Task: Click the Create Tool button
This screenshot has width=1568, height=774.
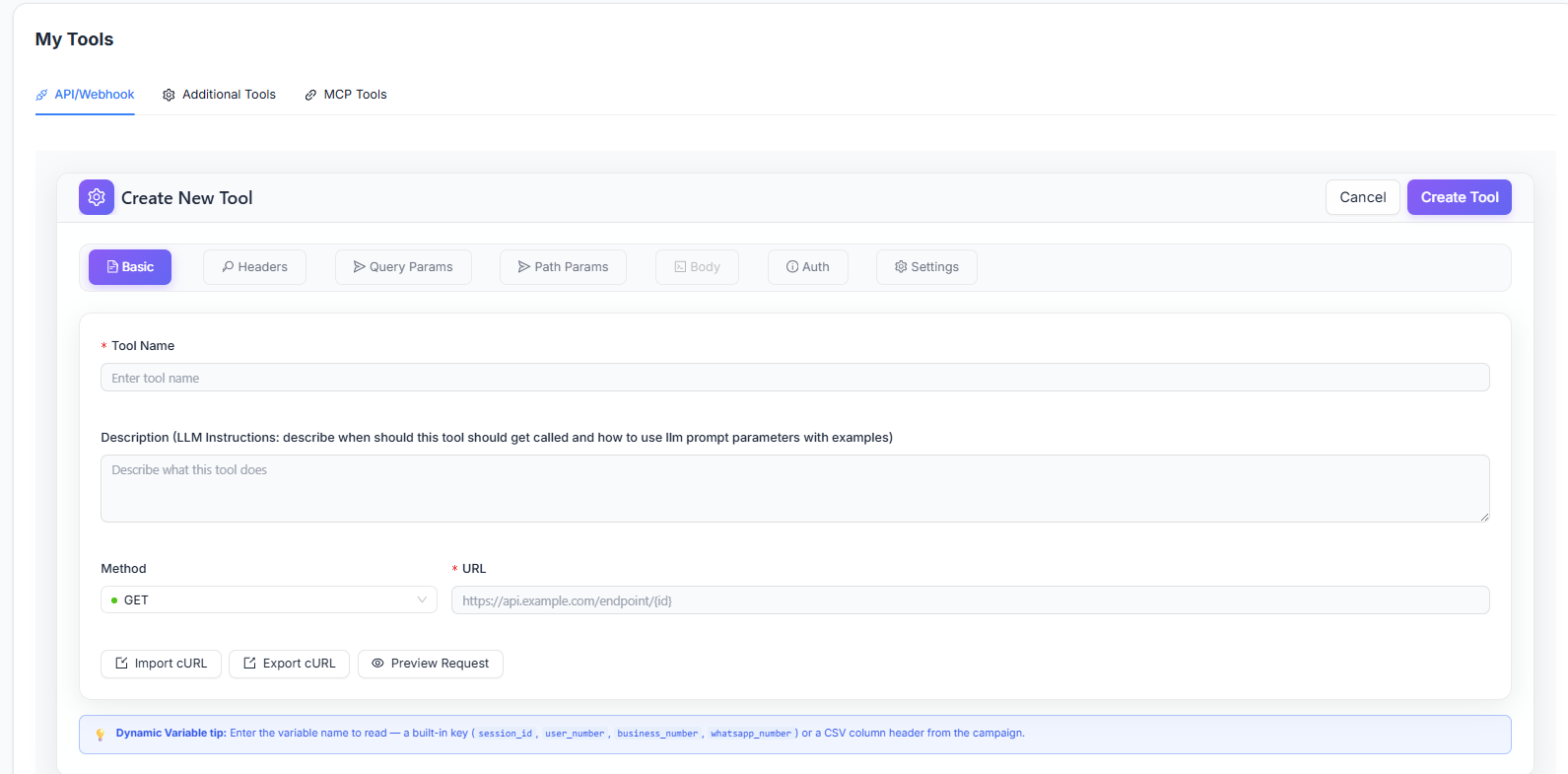Action: 1460,197
